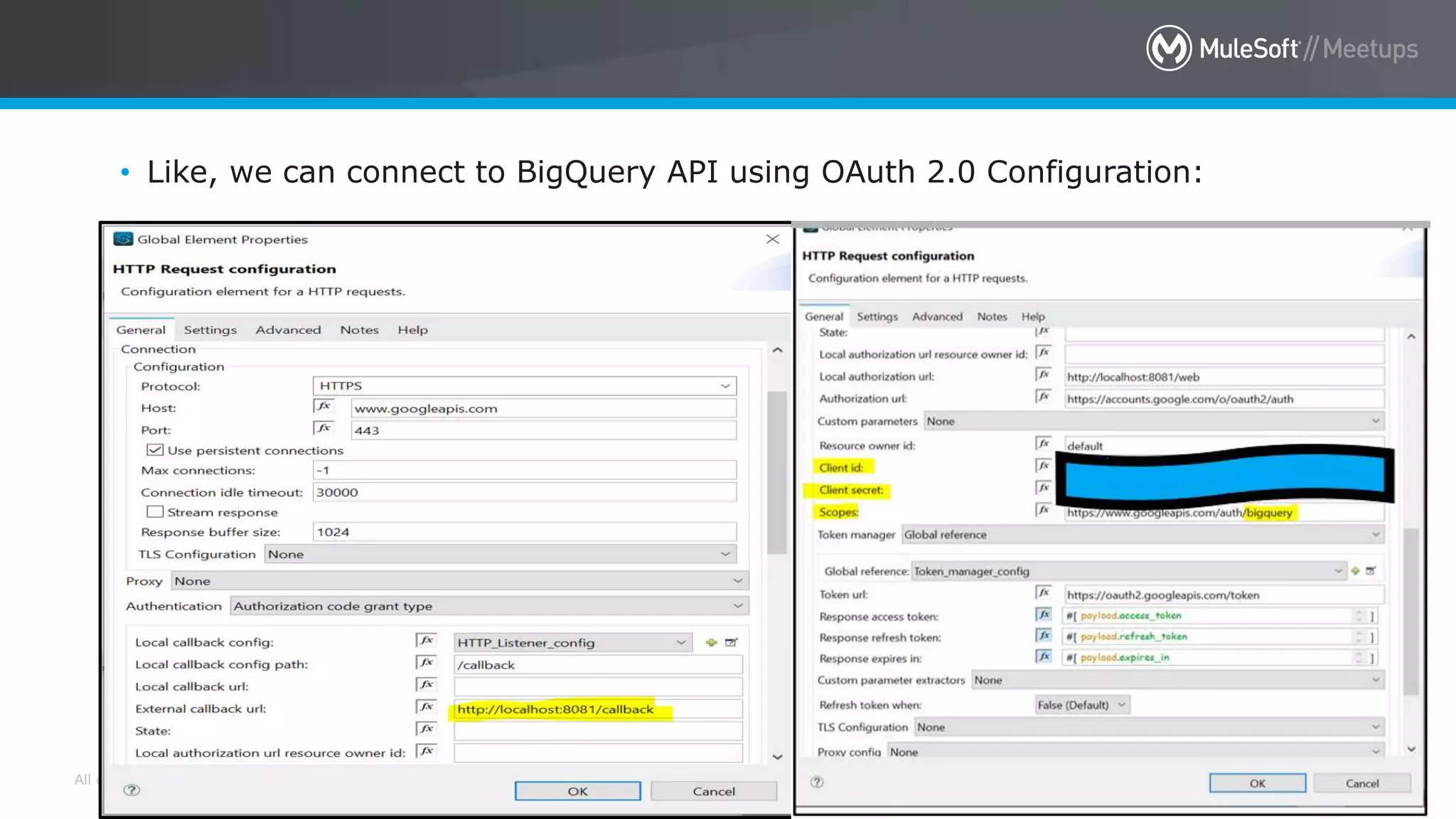
Task: Toggle fx for Local authorization url resource owner id, right dialog
Action: 1044,353
